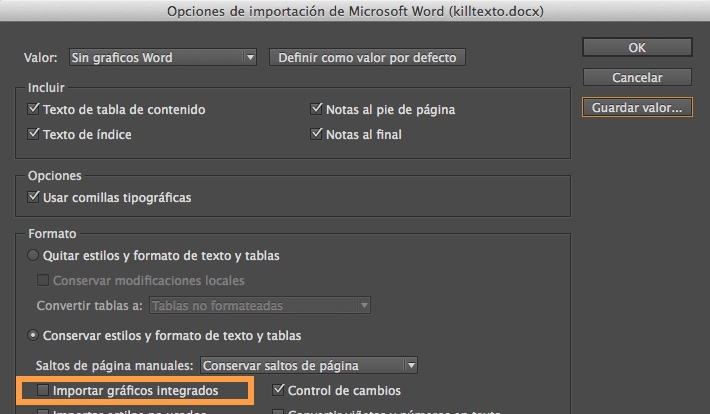Toggle Usar comillas tipográficas checkbox

[x=33, y=197]
